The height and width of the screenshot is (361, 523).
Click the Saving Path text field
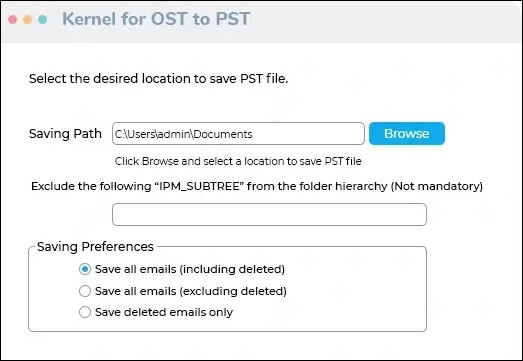tap(238, 133)
